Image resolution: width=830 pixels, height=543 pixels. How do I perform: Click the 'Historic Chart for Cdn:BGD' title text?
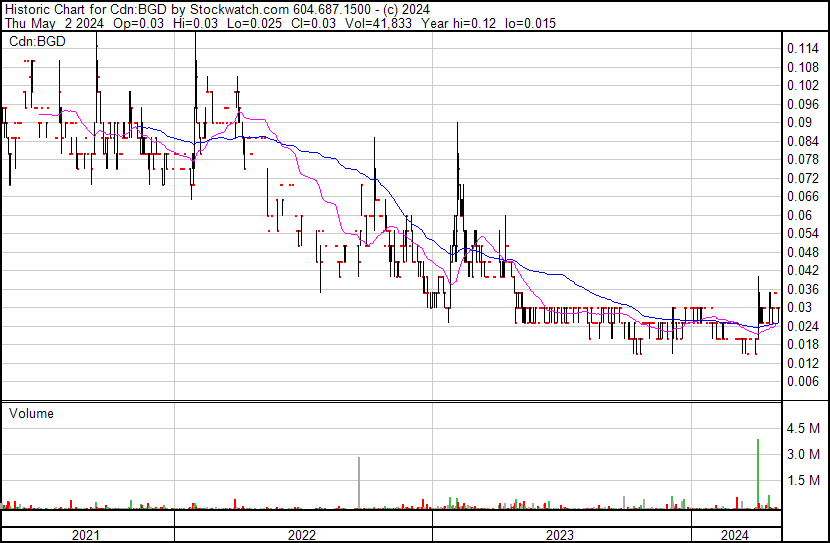[86, 9]
